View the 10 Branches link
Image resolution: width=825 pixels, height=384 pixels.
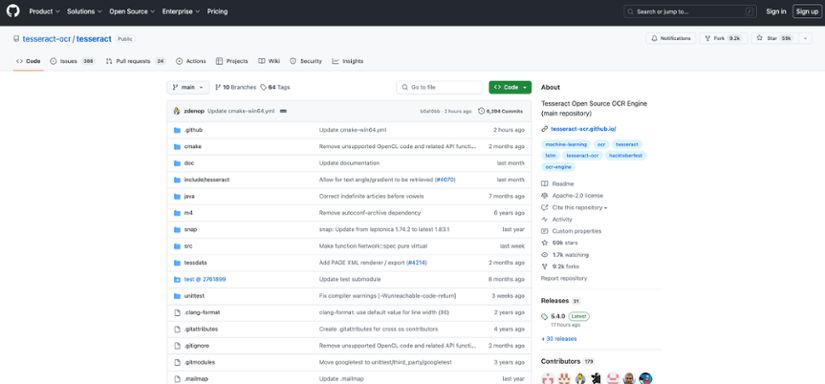click(x=235, y=87)
